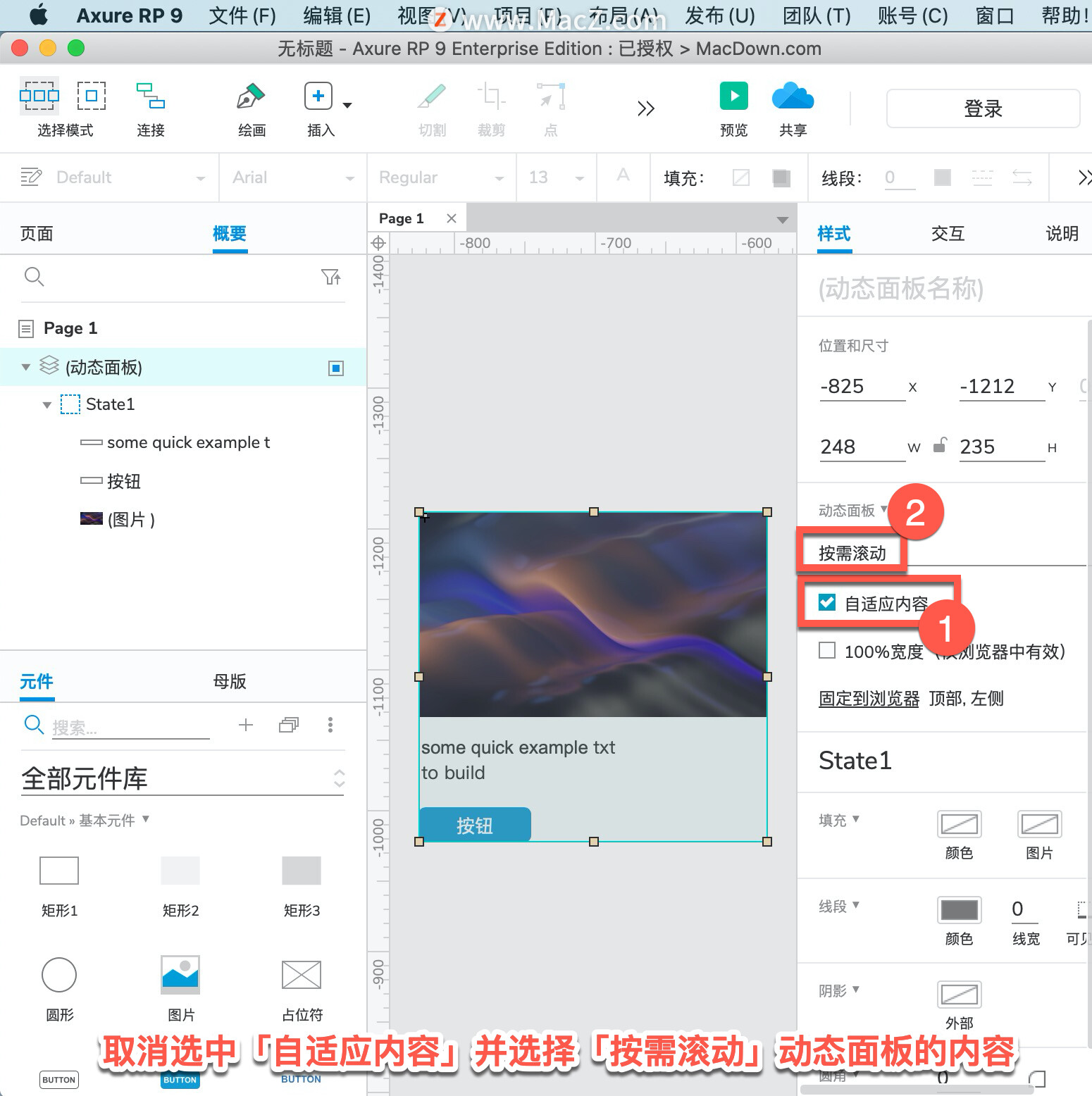The width and height of the screenshot is (1092, 1096).
Task: Click the login button
Action: 983,108
